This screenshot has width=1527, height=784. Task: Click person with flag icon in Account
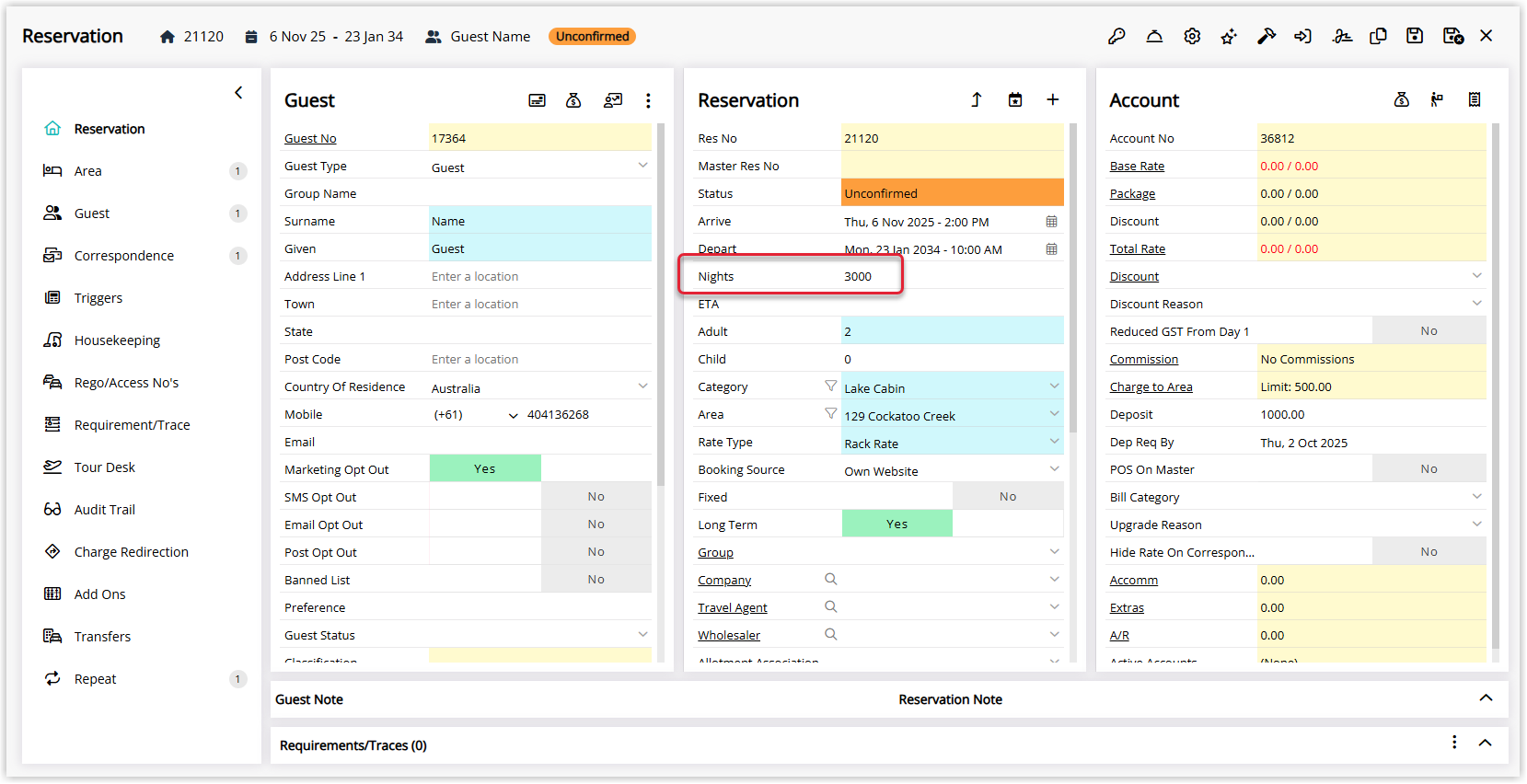pos(1437,99)
